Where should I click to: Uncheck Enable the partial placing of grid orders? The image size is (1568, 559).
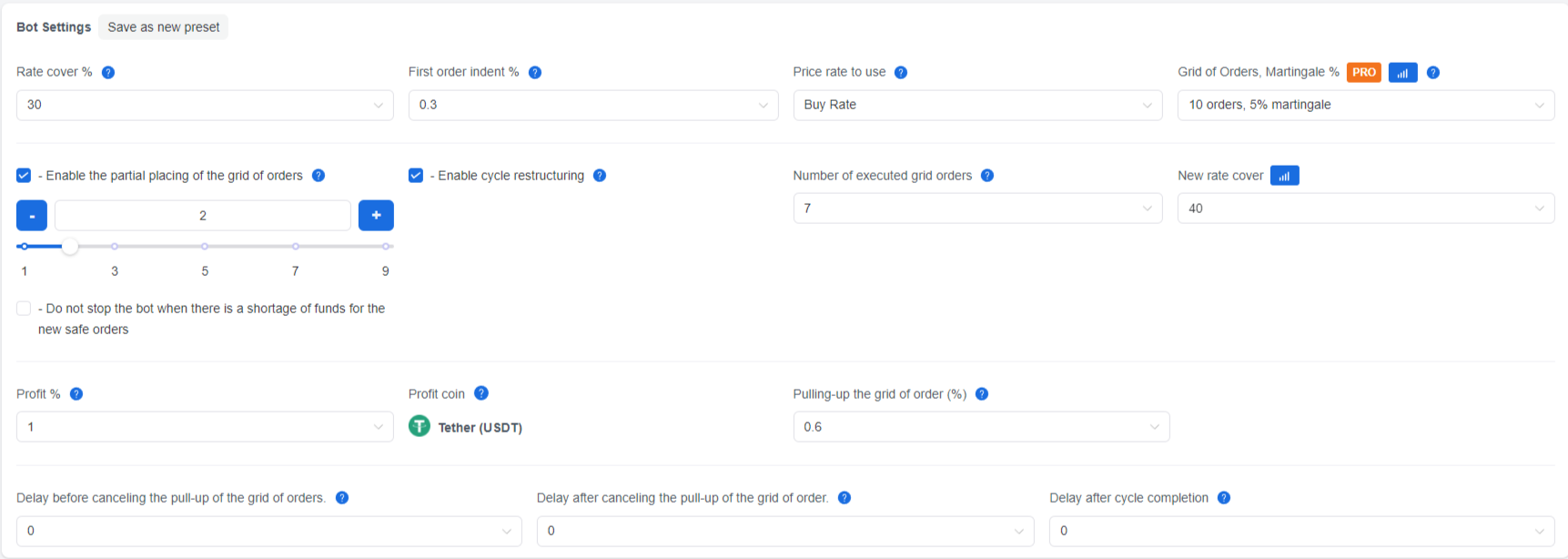(24, 176)
